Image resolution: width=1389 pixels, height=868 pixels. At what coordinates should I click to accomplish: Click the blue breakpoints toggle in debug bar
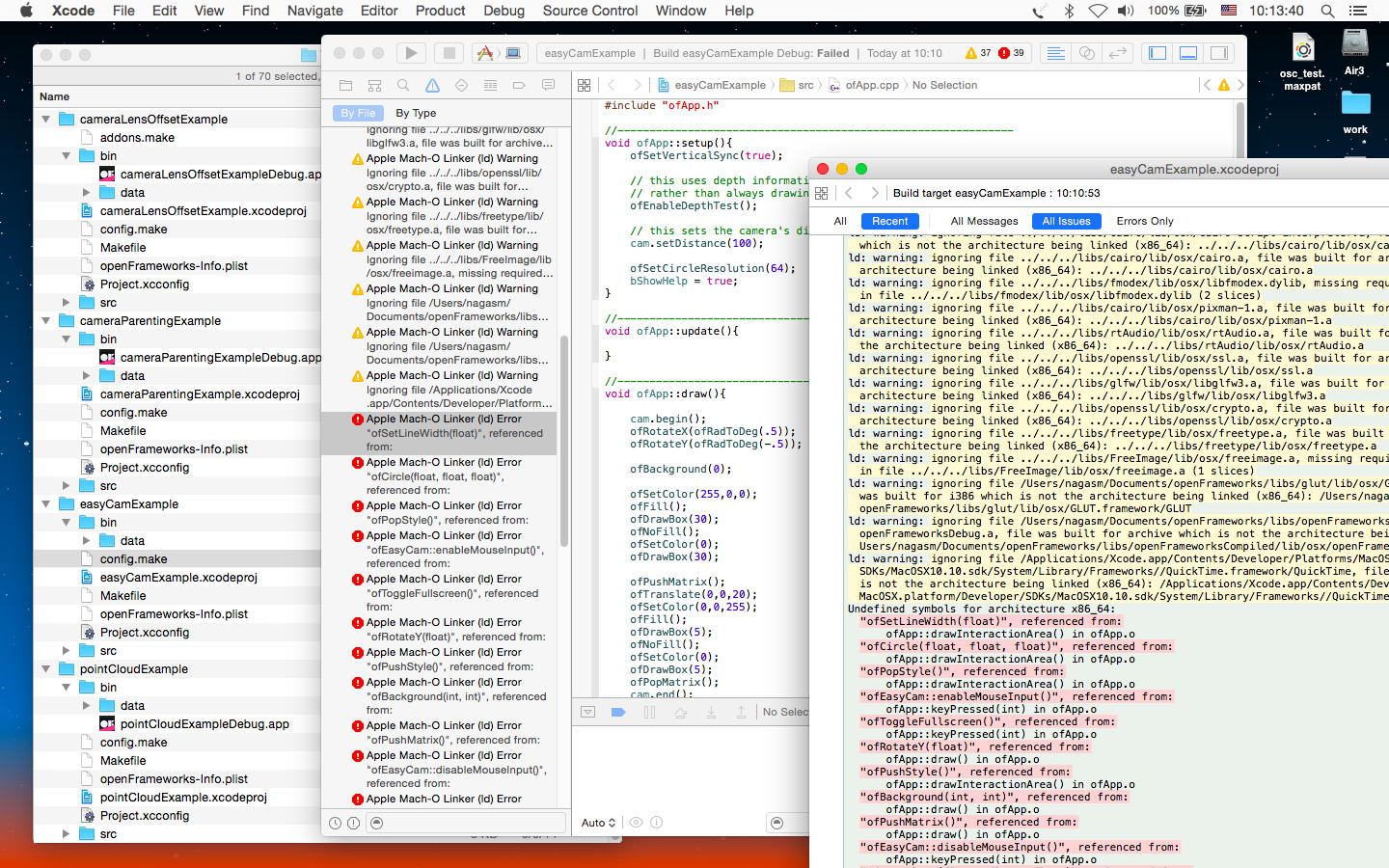tap(618, 712)
